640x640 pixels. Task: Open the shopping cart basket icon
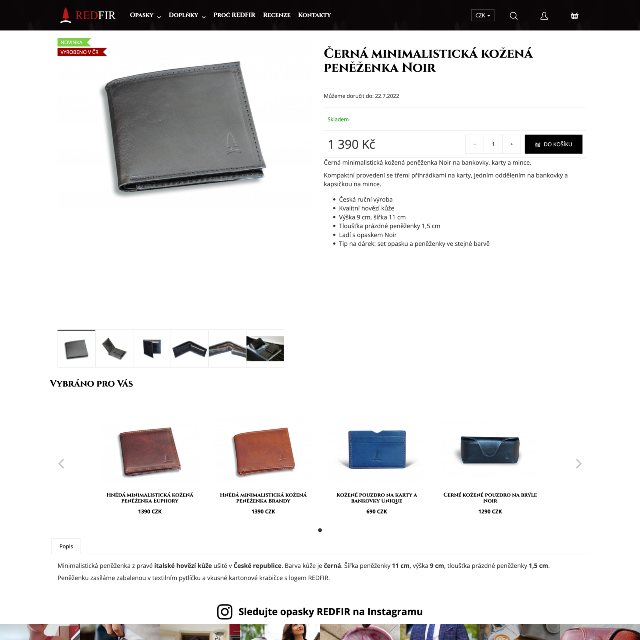[574, 16]
